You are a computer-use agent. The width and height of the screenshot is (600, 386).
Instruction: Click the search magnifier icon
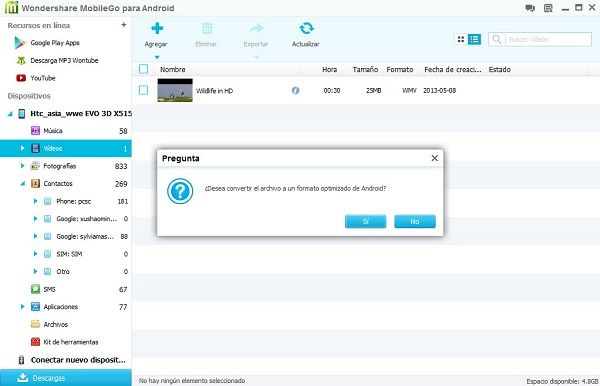[x=497, y=39]
